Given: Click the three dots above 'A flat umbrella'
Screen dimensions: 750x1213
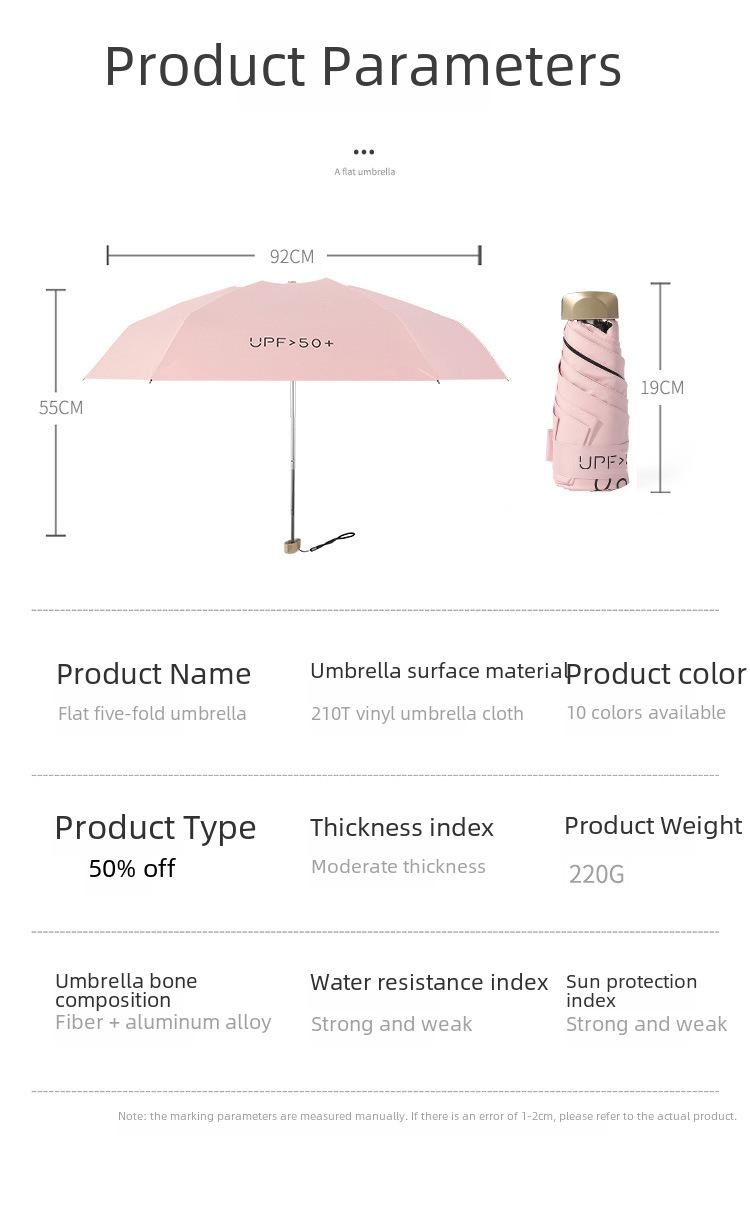Looking at the screenshot, I should coord(364,152).
